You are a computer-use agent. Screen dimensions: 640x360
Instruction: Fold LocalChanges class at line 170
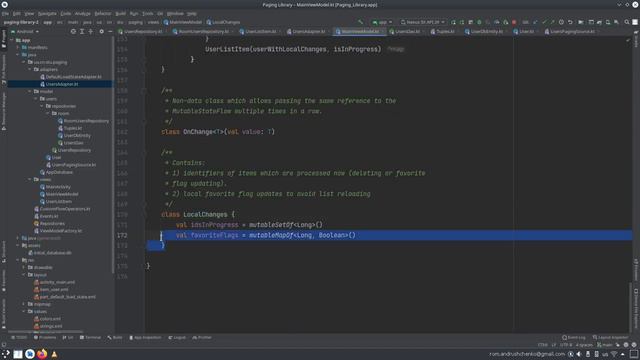pyautogui.click(x=144, y=215)
